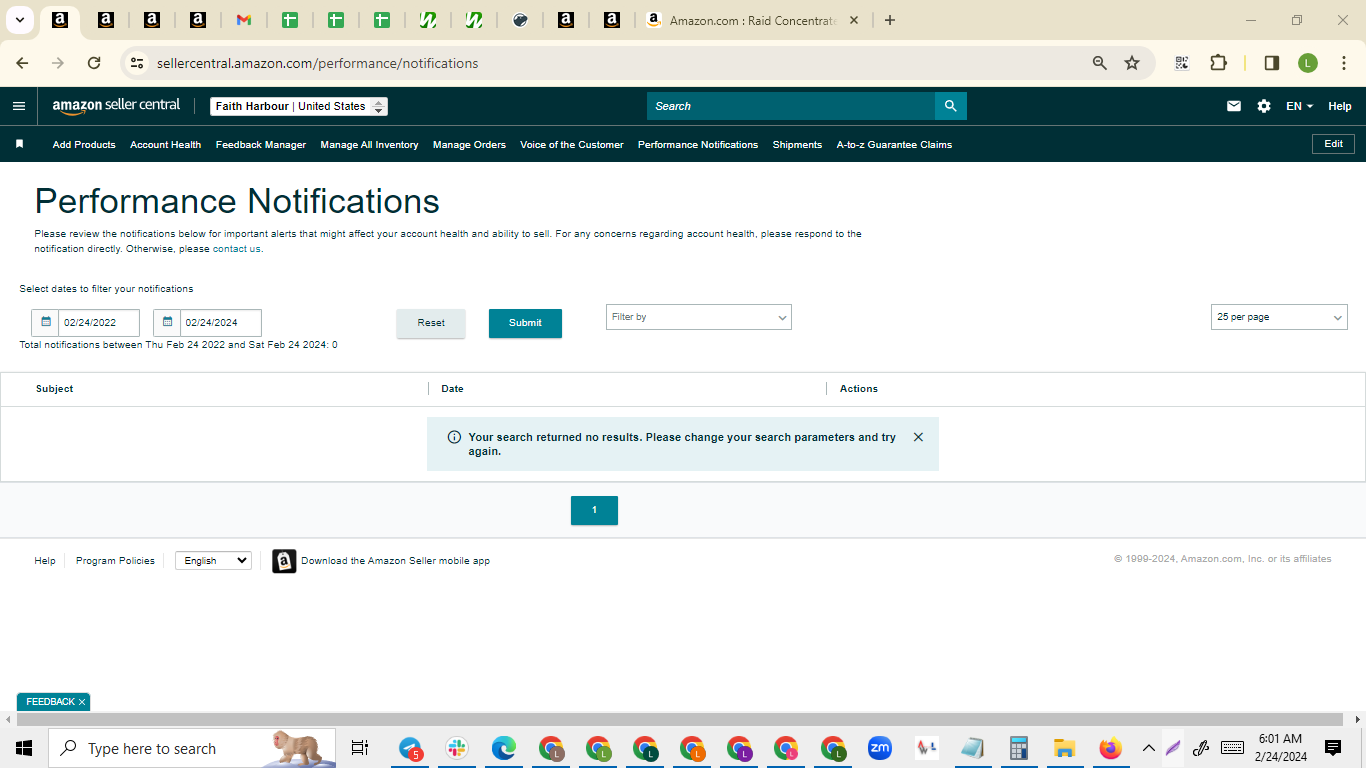Open the Chrome three-dot menu
Viewport: 1366px width, 768px height.
1344,63
